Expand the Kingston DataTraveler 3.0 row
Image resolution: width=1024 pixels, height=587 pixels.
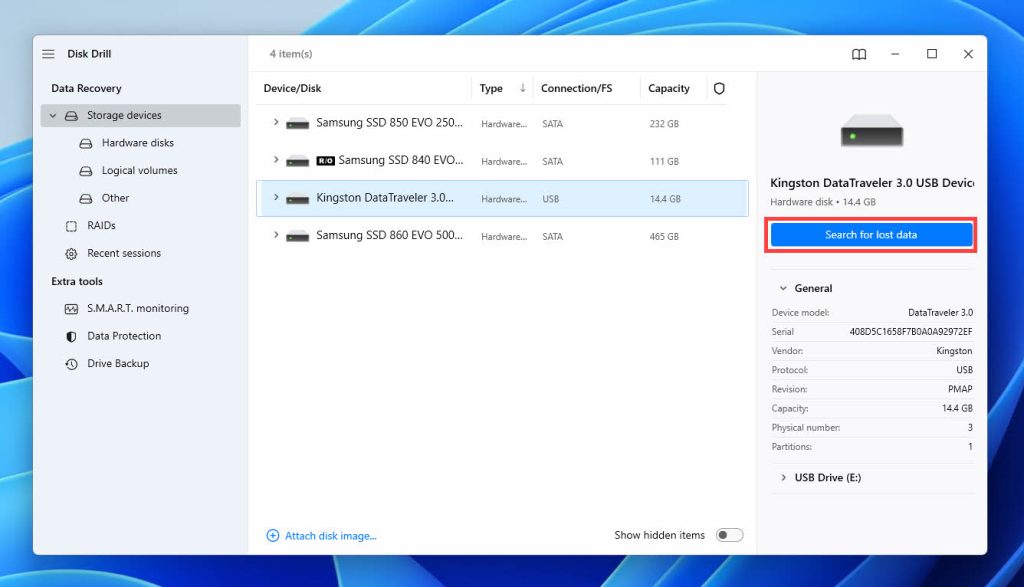276,197
